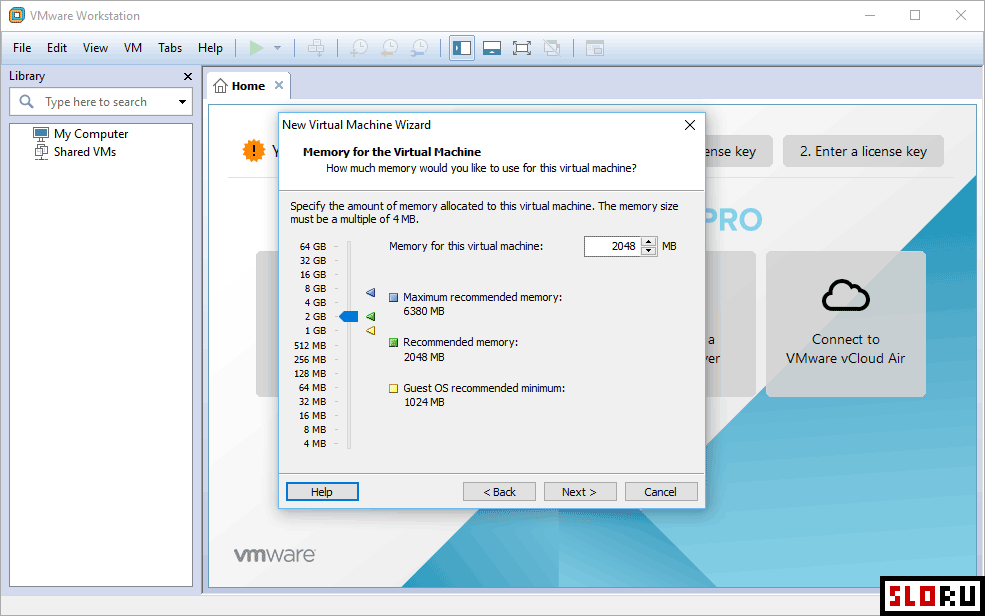Go back with the Back button
Viewport: 985px width, 616px height.
[500, 492]
